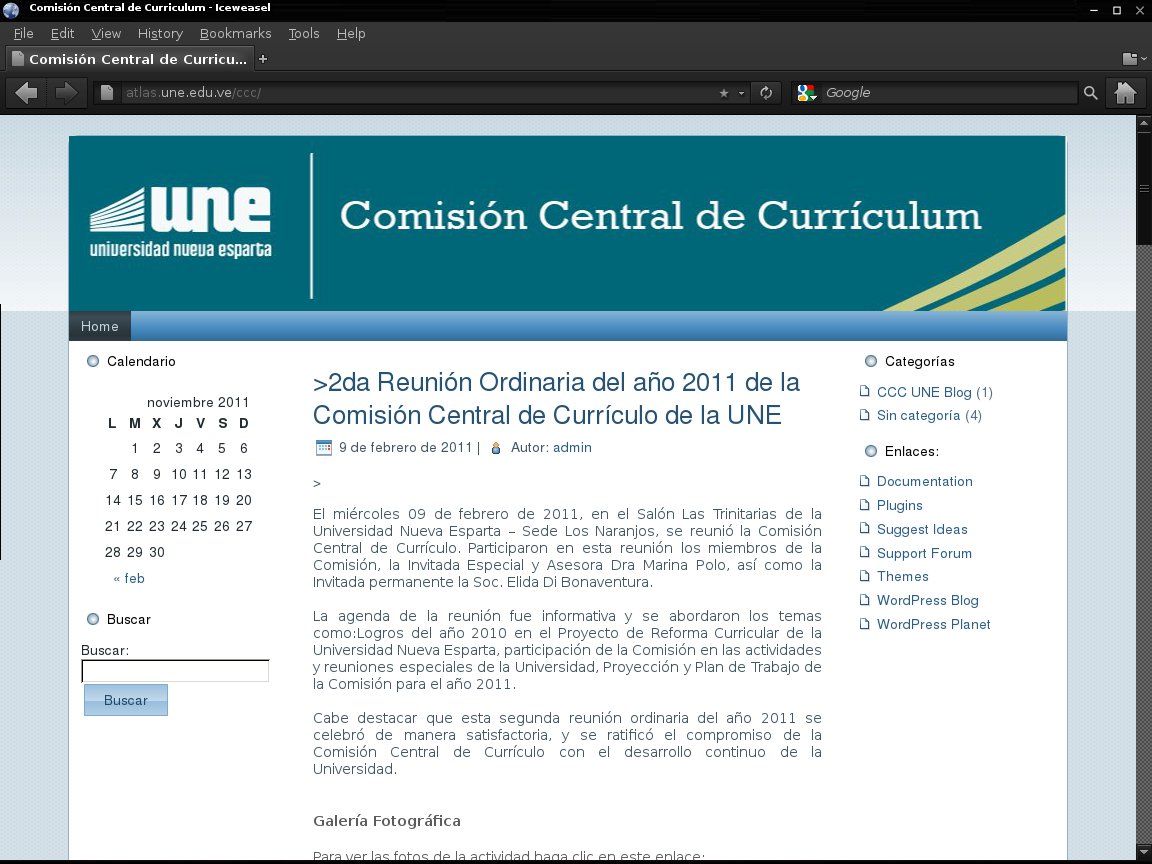Click day 15 in the calendar
1152x864 pixels.
pyautogui.click(x=135, y=500)
